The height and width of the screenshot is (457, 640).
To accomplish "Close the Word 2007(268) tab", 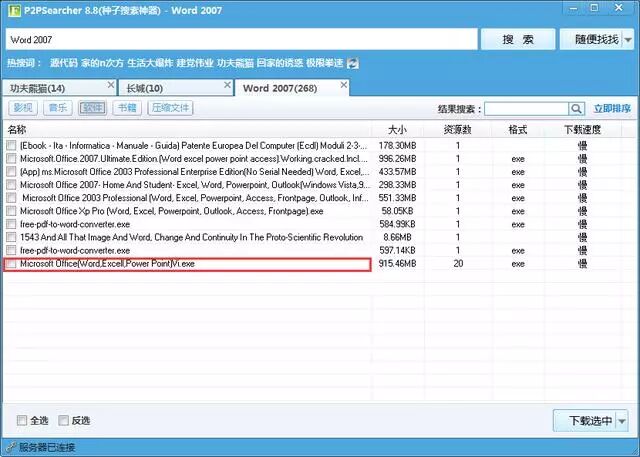I will 344,85.
